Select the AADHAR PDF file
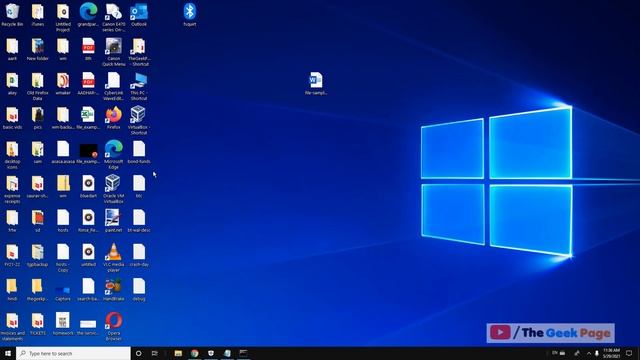 [88, 83]
